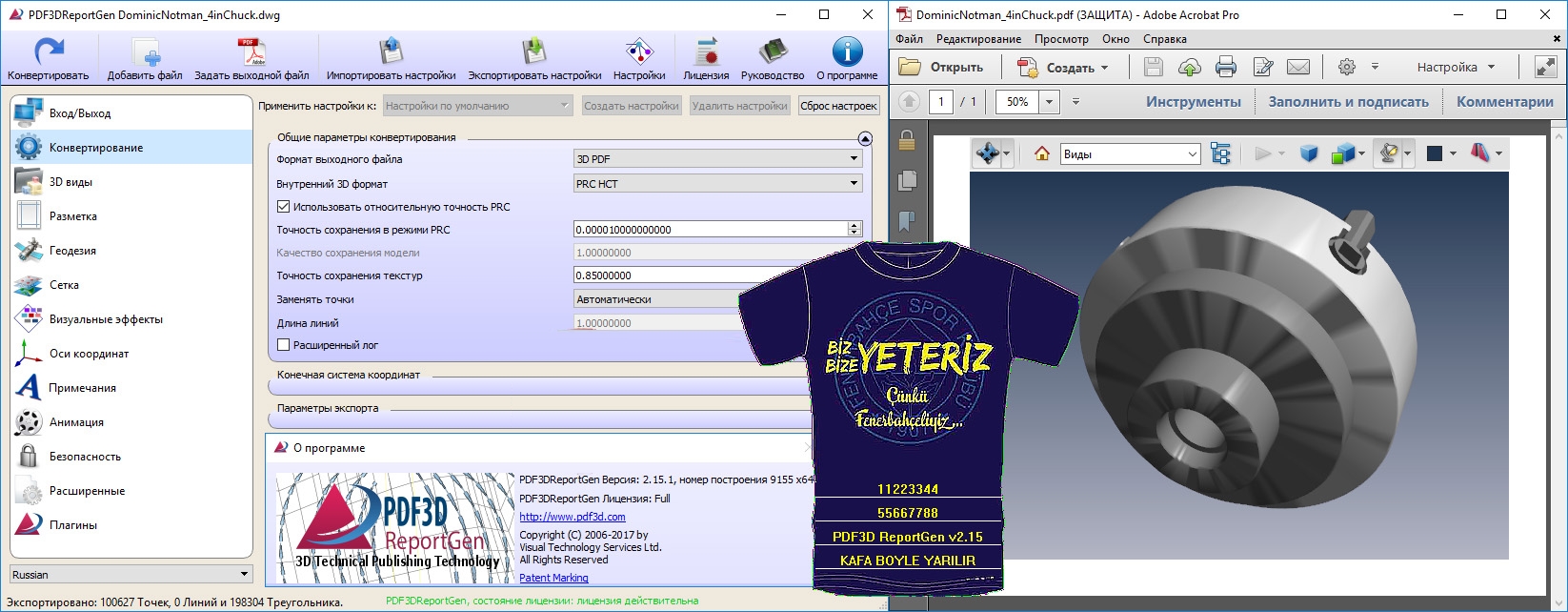Click the PRC precision spinner arrows
This screenshot has width=1568, height=612.
pyautogui.click(x=854, y=229)
